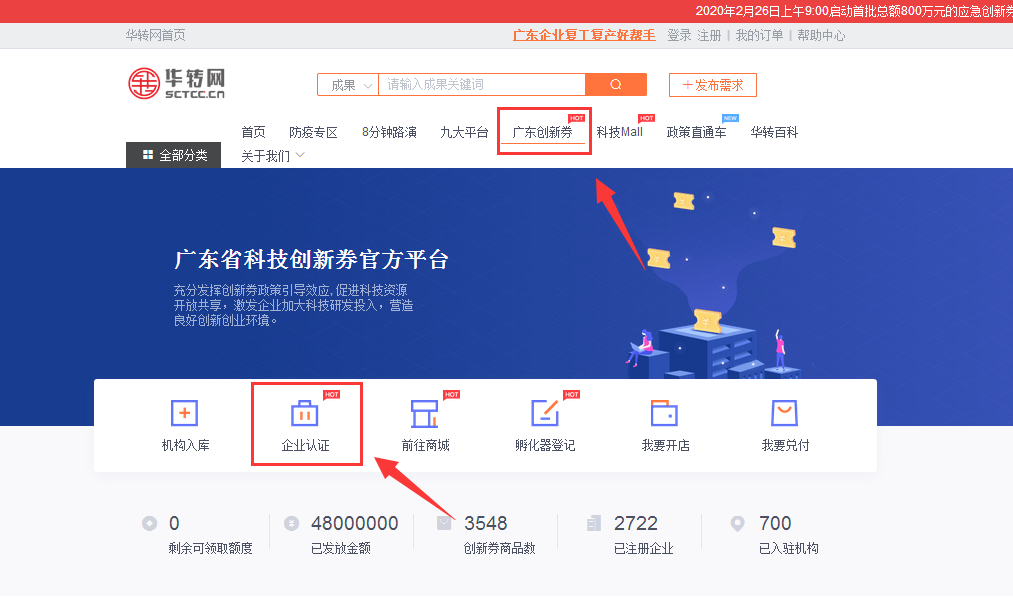This screenshot has width=1013, height=606.
Task: Click the 登录 link
Action: 679,35
